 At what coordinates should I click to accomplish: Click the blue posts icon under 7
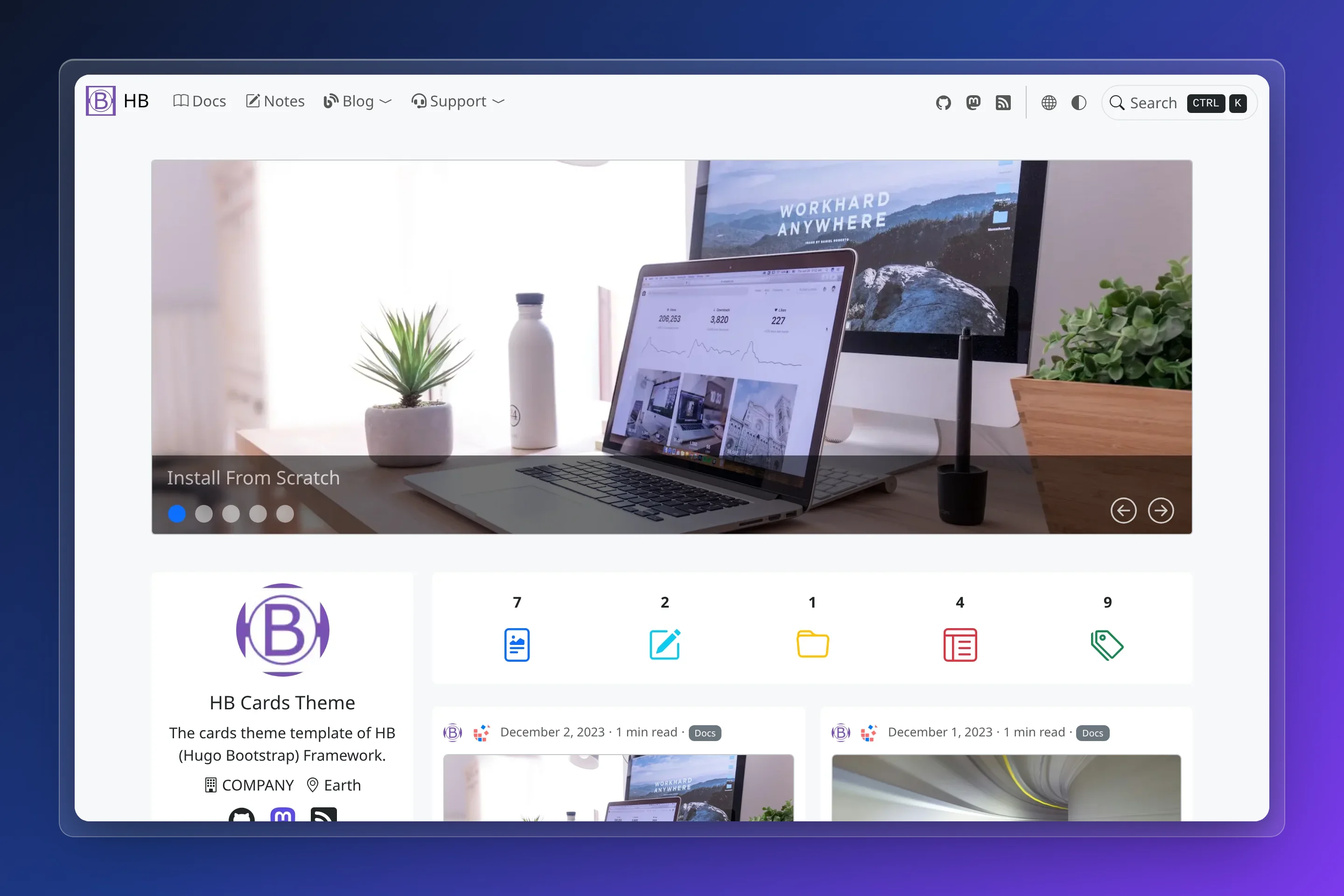(x=517, y=644)
